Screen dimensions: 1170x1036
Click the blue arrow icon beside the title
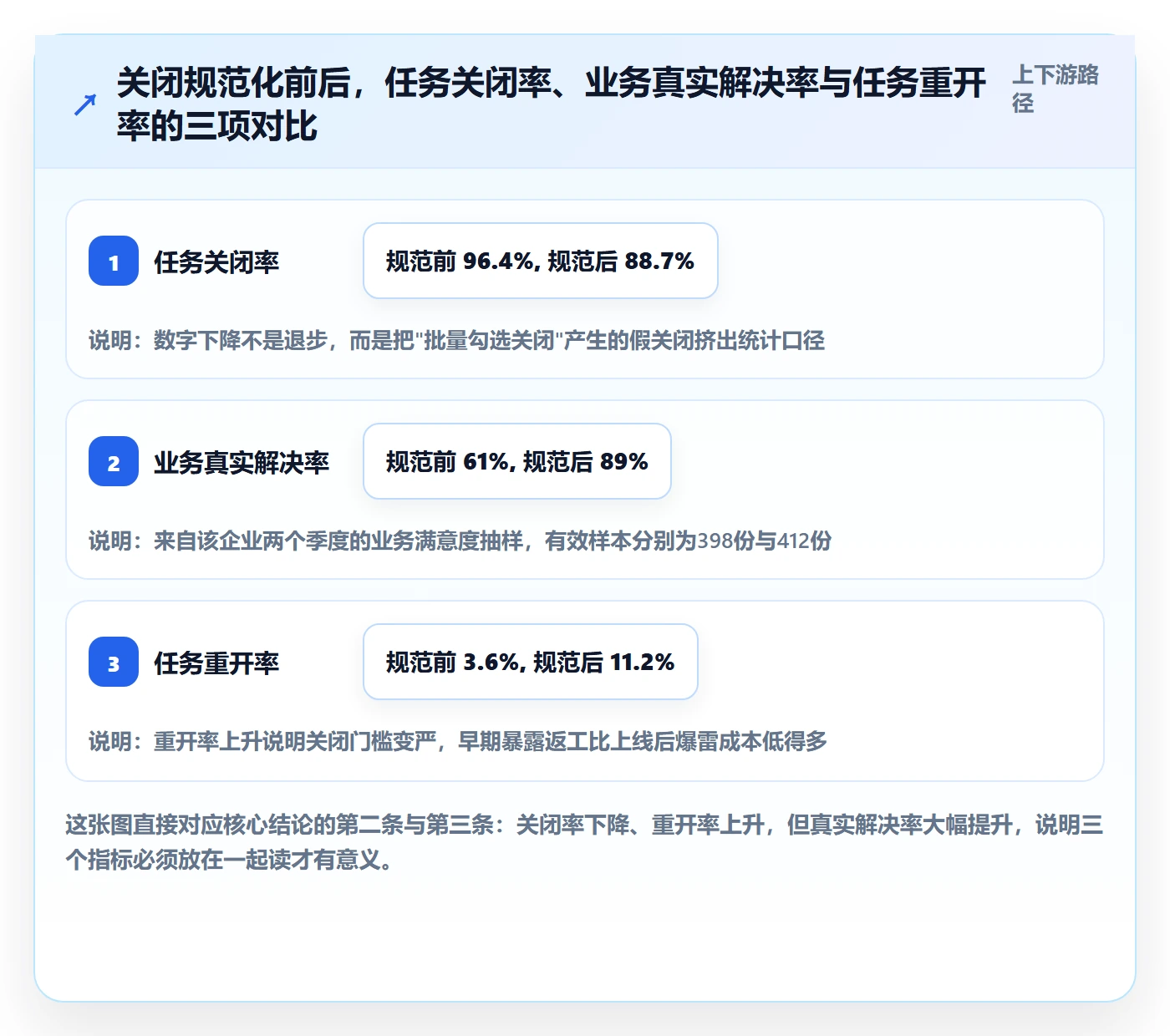(x=85, y=104)
